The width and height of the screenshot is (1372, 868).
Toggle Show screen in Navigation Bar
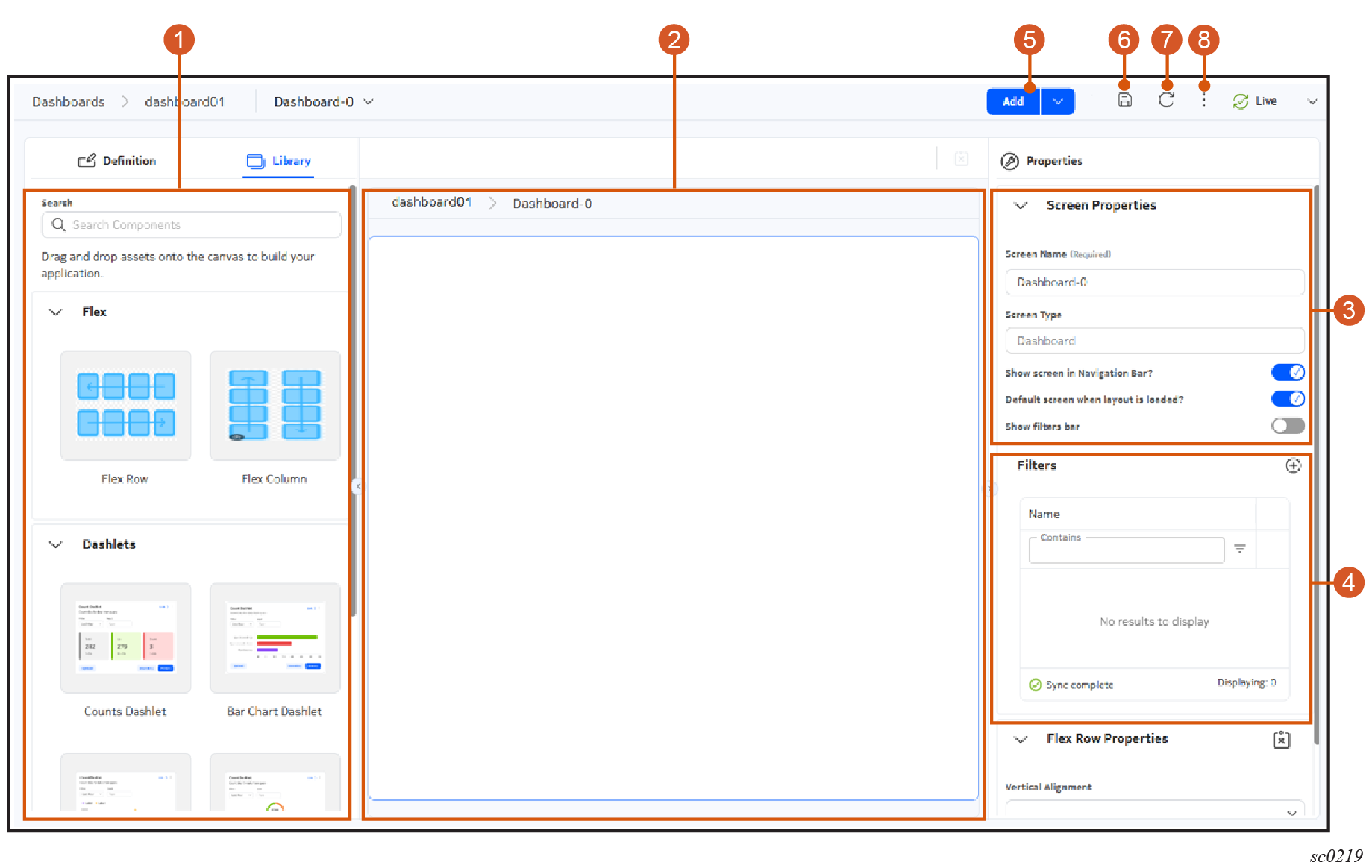[x=1287, y=372]
